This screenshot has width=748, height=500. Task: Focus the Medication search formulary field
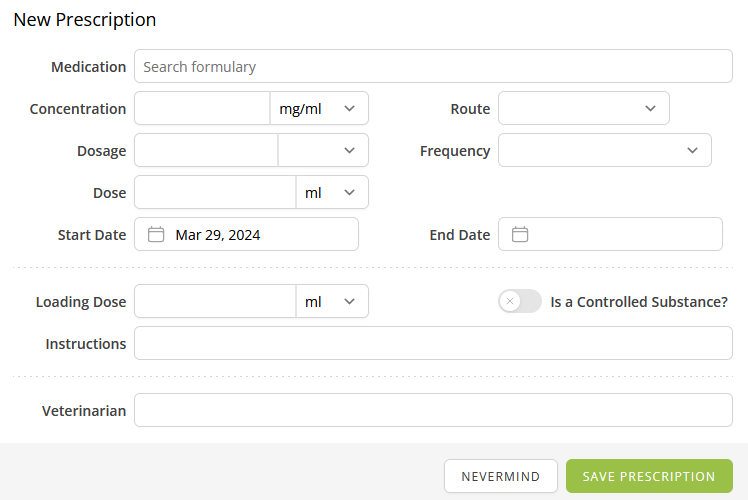point(433,67)
